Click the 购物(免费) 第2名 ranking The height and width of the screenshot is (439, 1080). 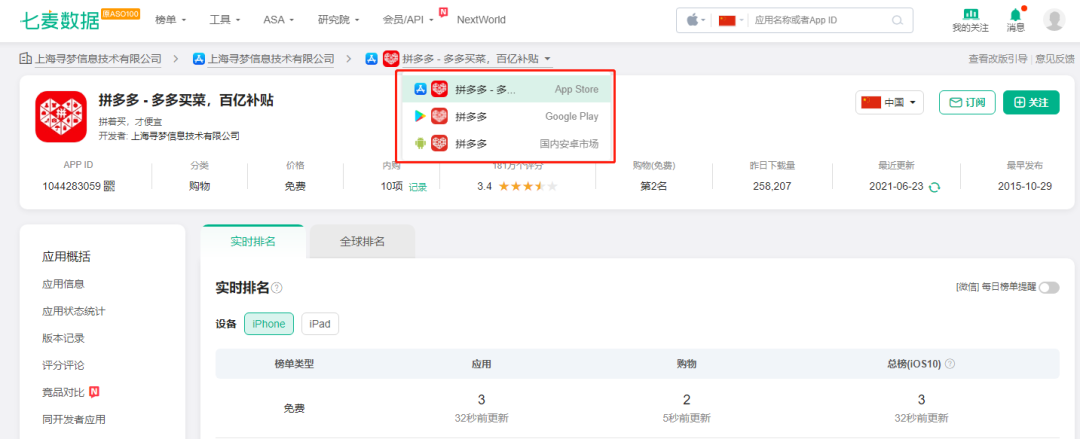[x=654, y=186]
